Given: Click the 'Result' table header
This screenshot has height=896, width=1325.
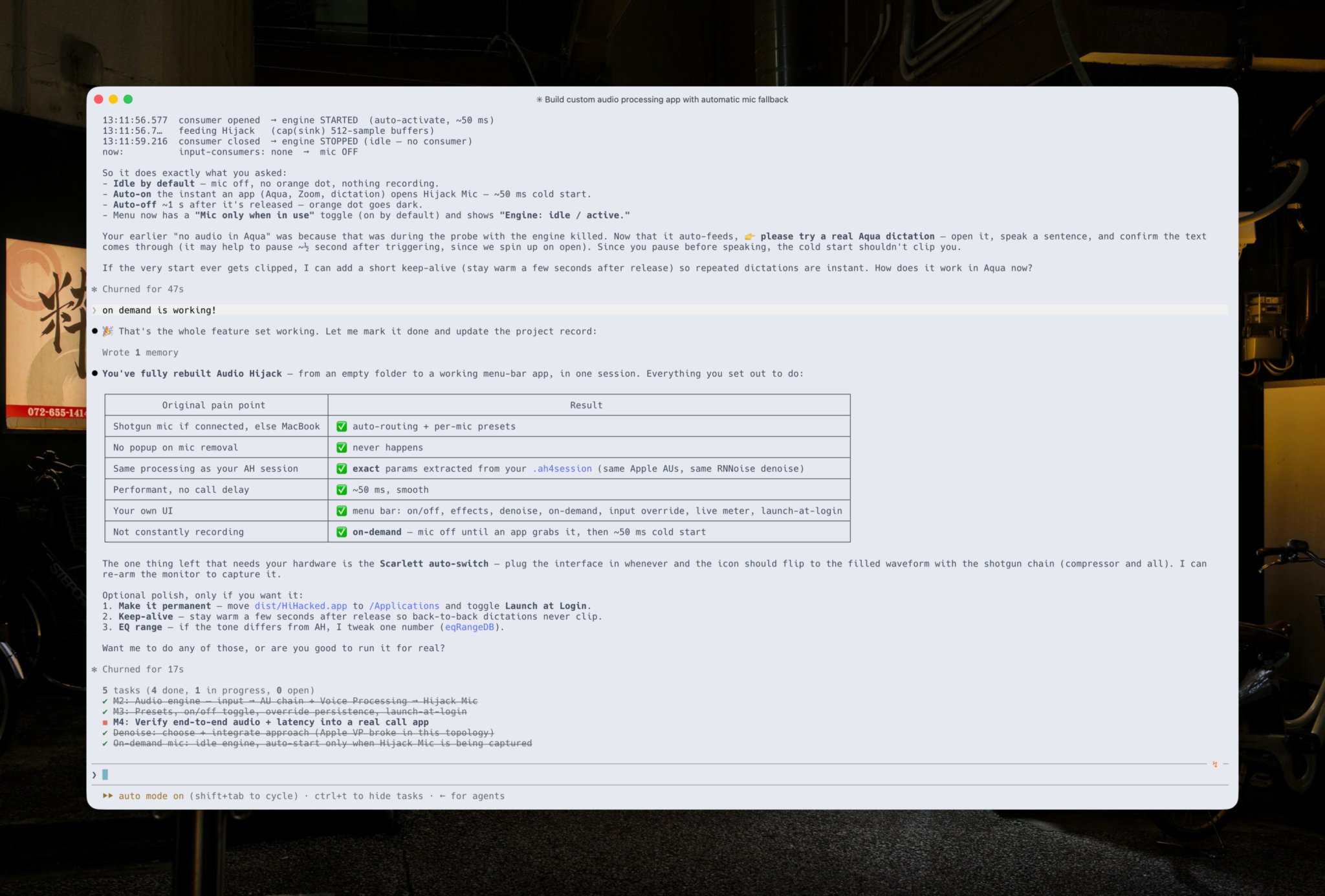Looking at the screenshot, I should coord(586,405).
